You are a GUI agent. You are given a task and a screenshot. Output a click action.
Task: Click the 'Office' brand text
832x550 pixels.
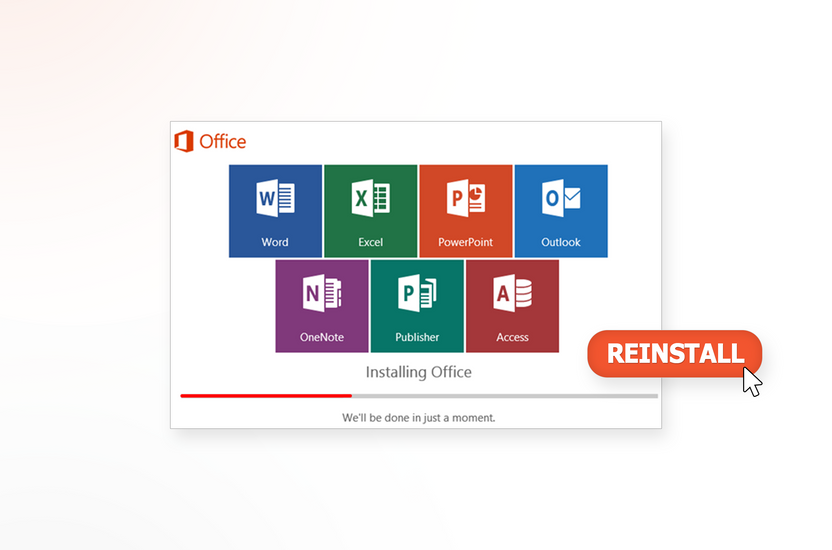(223, 142)
